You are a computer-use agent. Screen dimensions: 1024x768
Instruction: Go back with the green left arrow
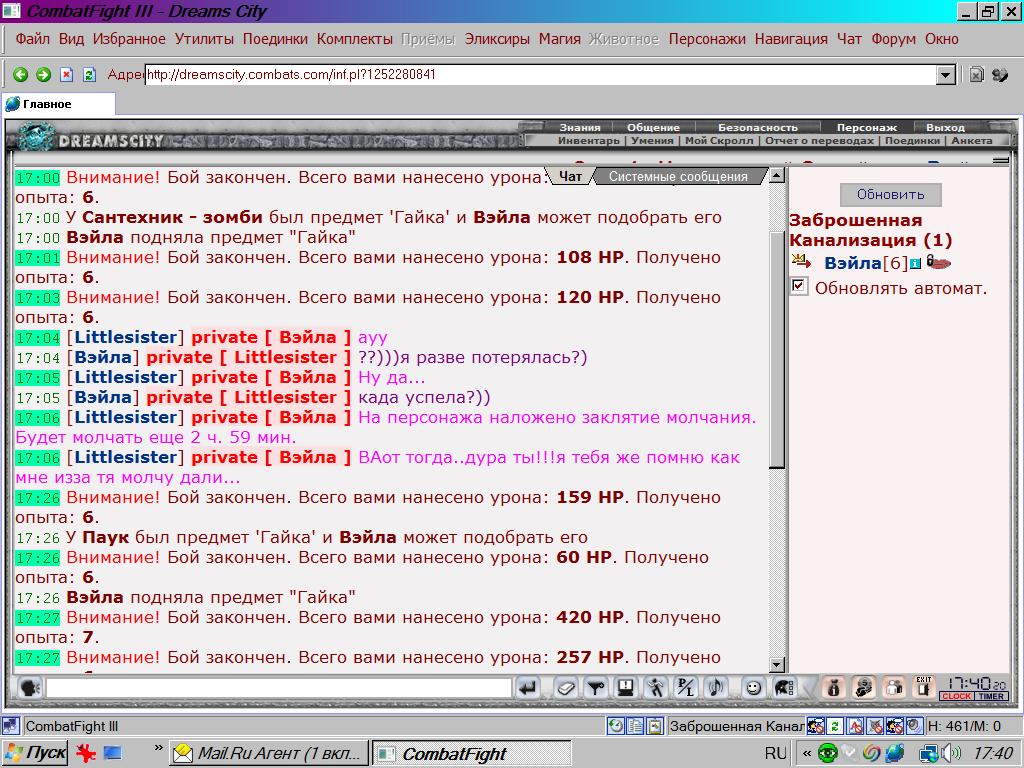click(20, 75)
